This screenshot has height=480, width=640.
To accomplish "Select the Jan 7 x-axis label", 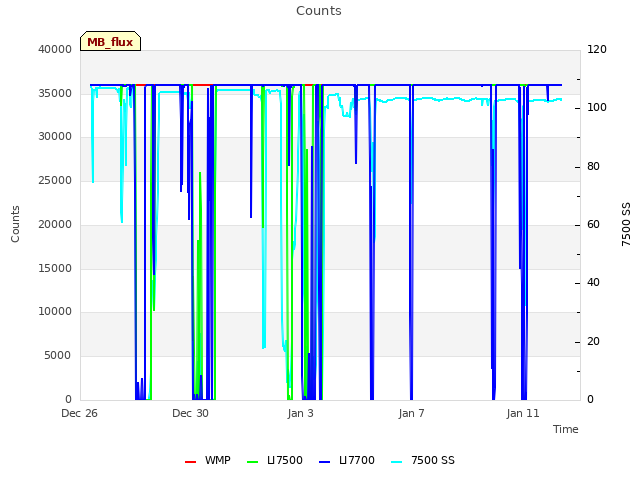I will coord(411,413).
